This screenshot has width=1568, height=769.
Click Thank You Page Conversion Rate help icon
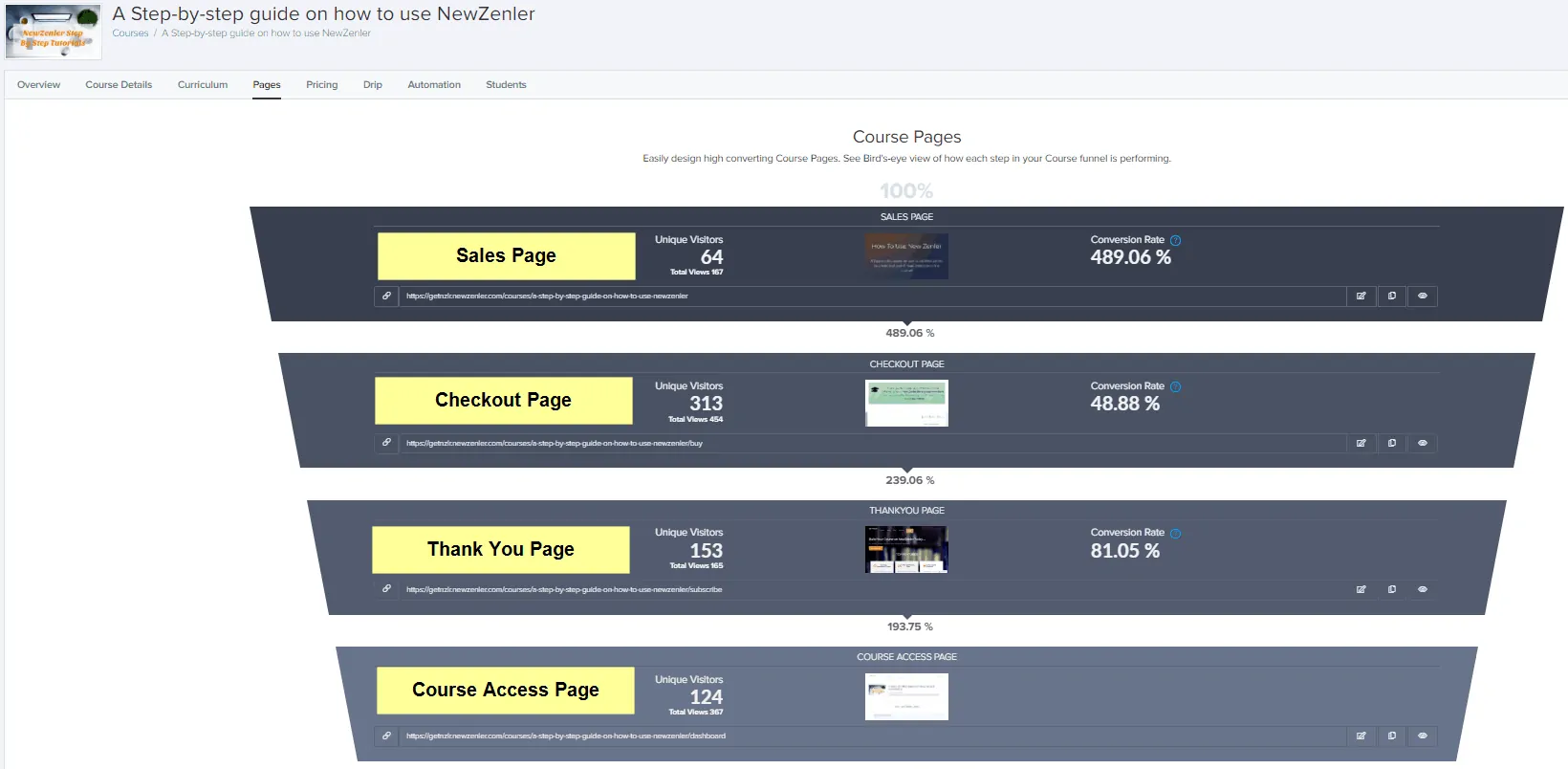pos(1176,533)
